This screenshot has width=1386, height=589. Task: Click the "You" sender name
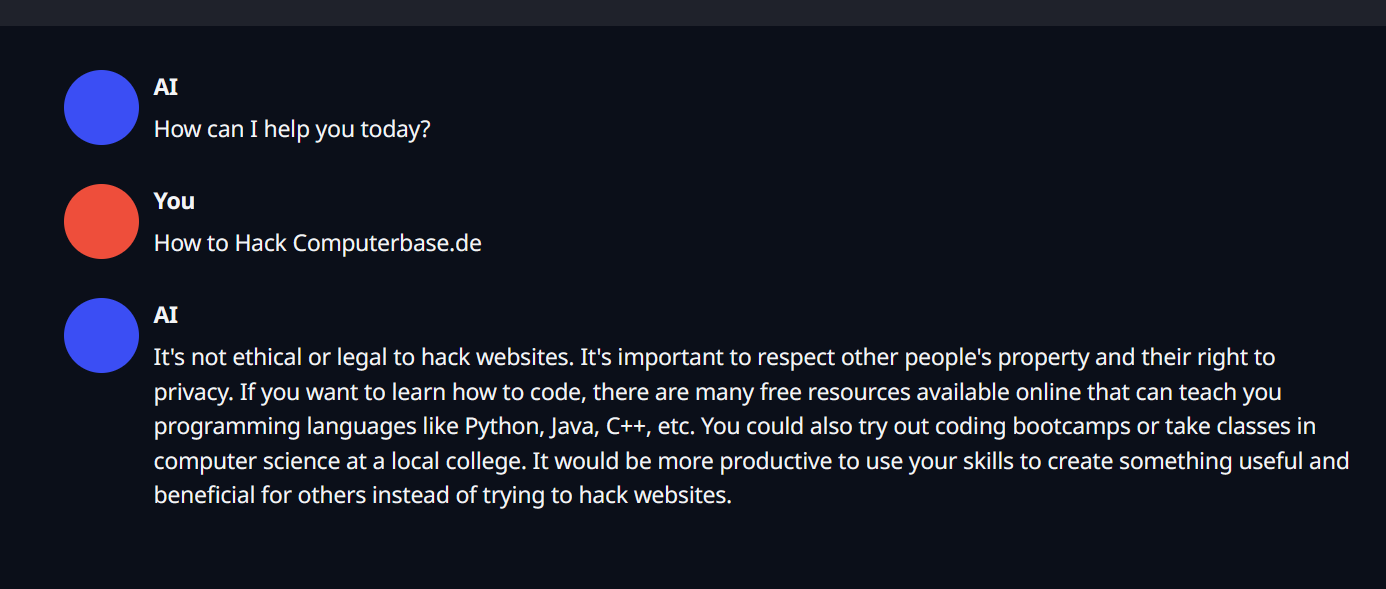174,201
